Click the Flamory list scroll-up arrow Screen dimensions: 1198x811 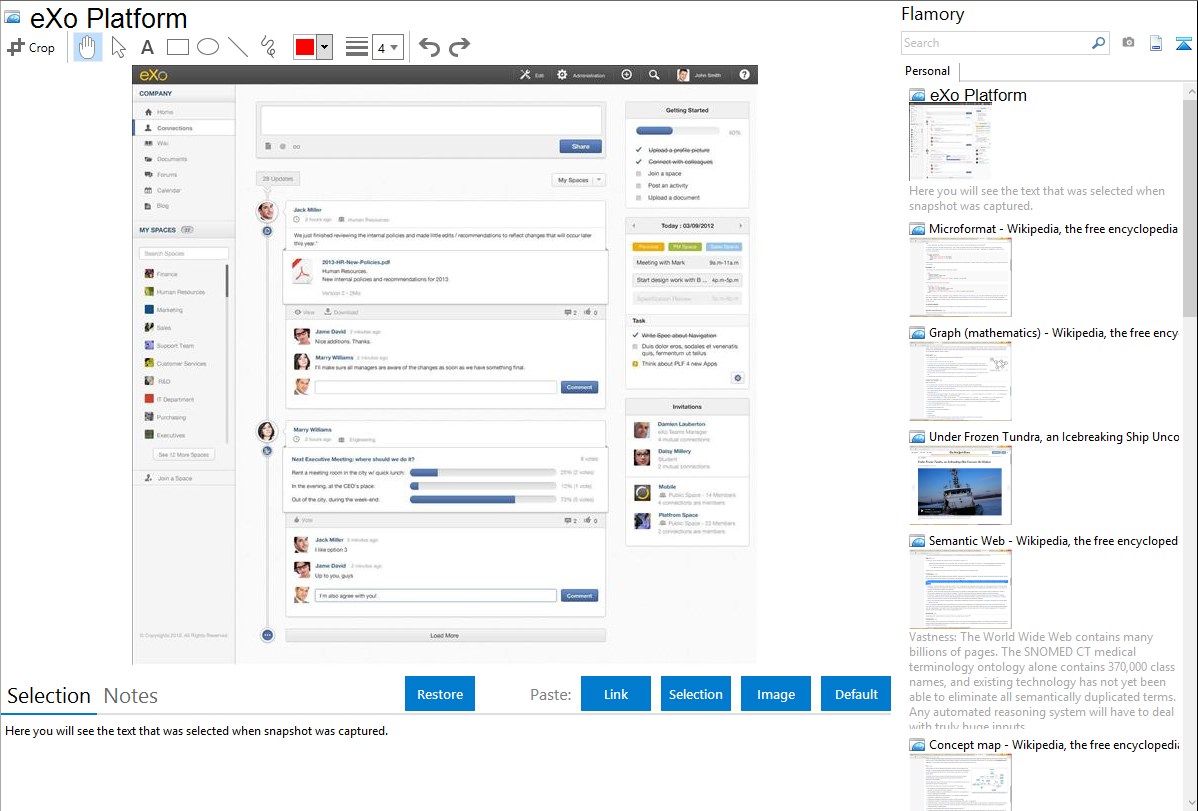coord(1190,92)
